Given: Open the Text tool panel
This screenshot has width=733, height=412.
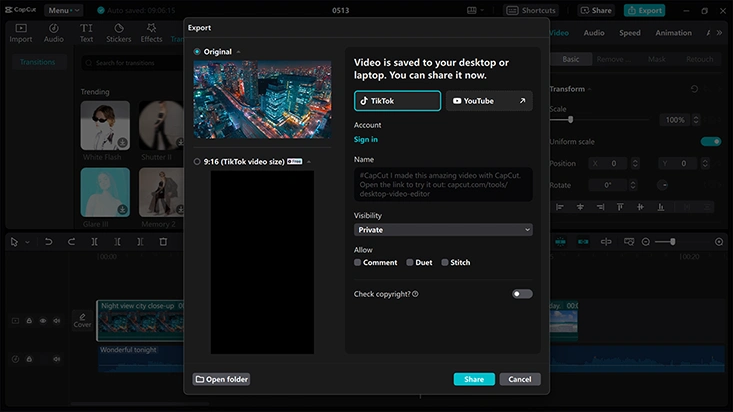Looking at the screenshot, I should (x=86, y=33).
